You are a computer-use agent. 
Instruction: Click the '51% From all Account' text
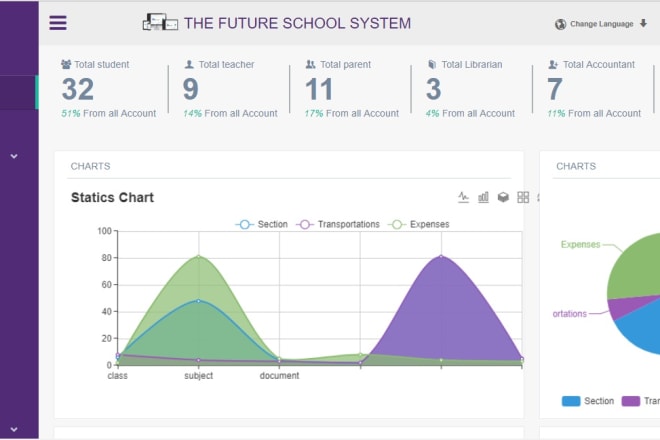click(109, 113)
